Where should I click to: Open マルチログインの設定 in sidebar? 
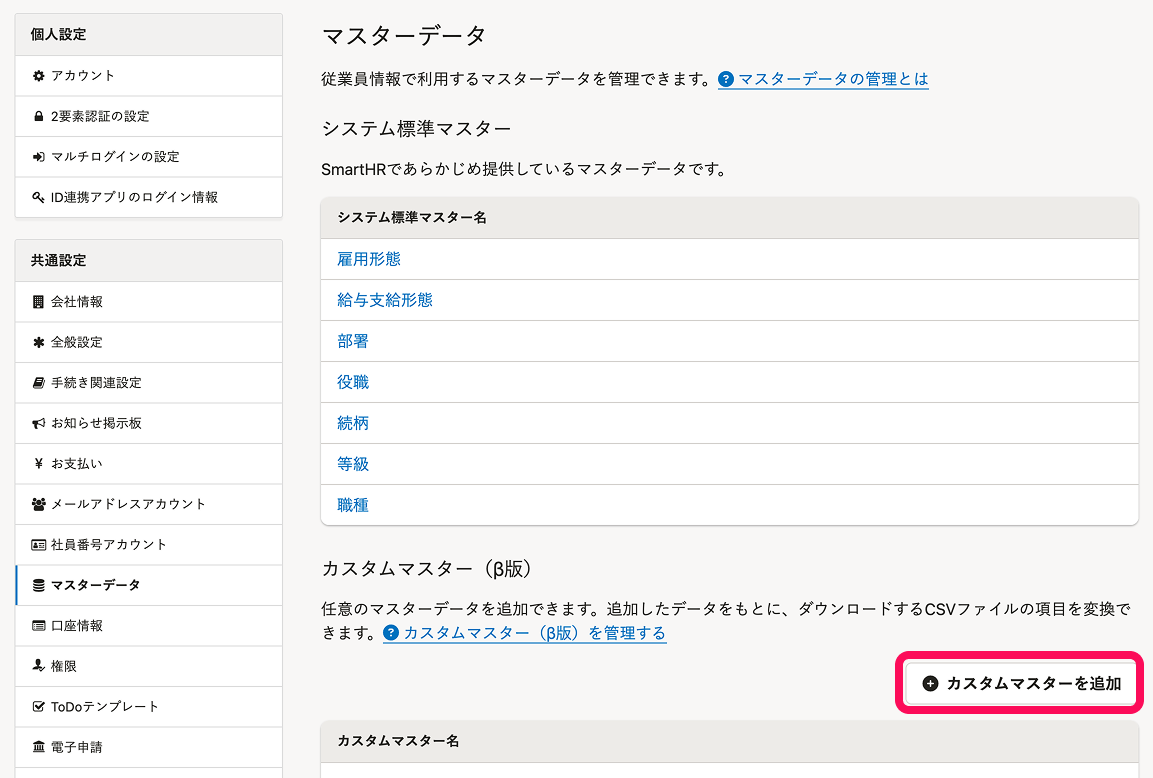[115, 157]
